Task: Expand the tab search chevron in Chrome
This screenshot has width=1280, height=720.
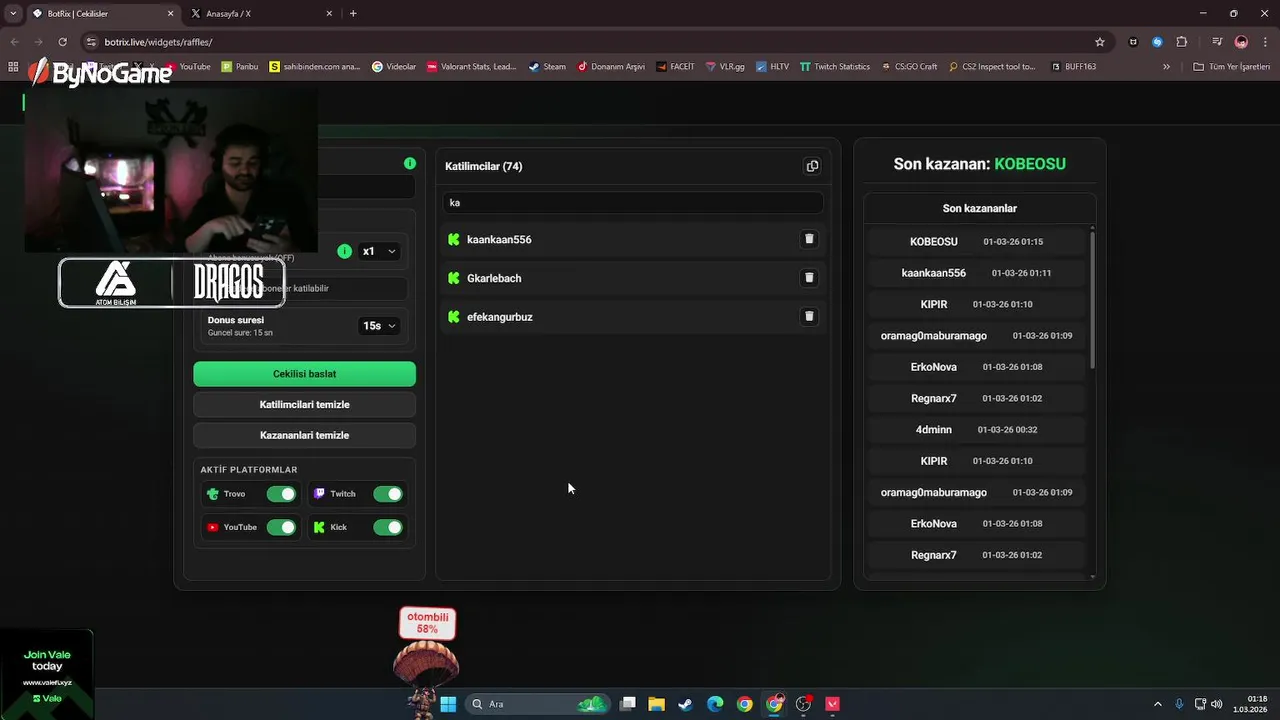Action: click(x=13, y=13)
